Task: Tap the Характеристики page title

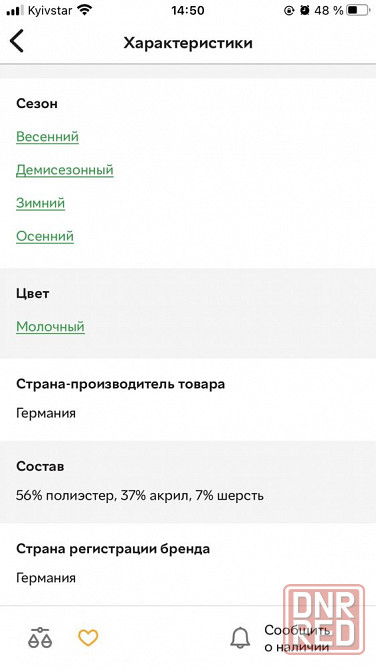Action: 188,43
